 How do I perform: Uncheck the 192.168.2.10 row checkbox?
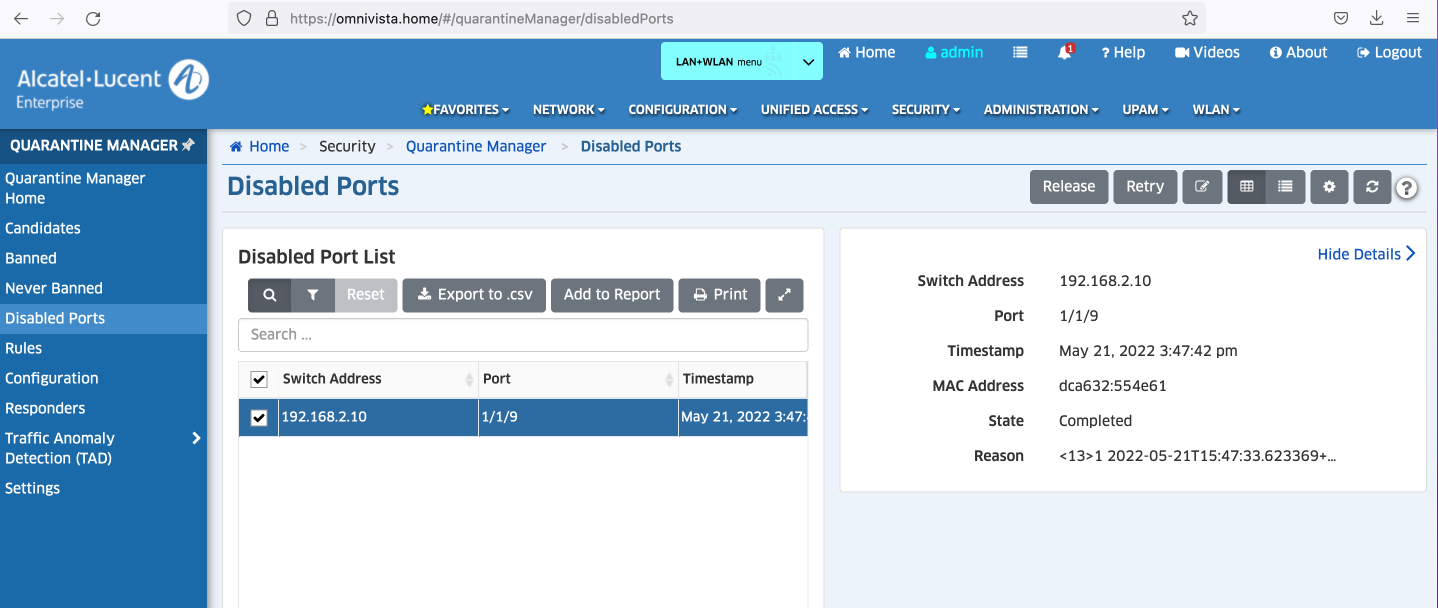click(259, 418)
